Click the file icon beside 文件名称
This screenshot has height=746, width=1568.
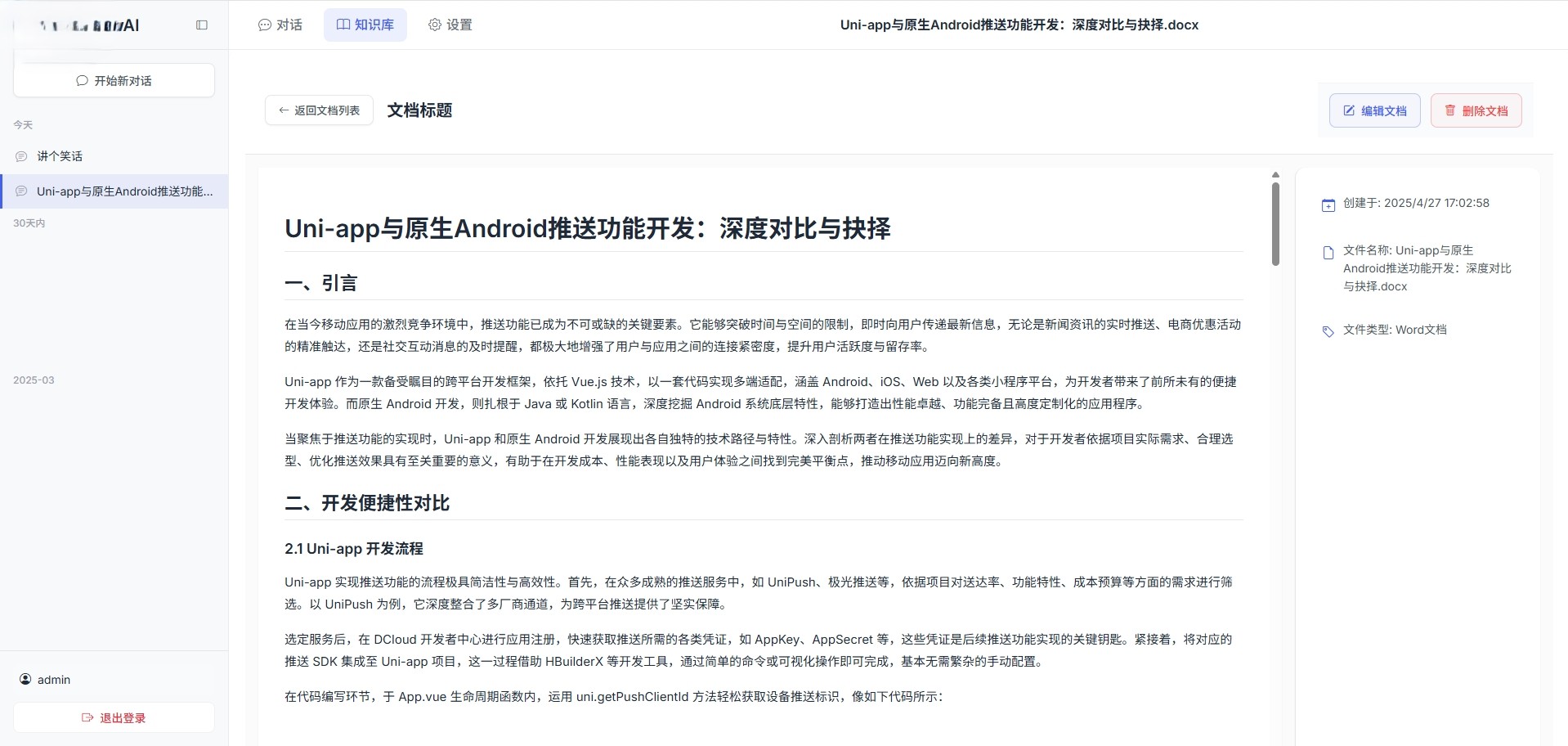[1328, 252]
